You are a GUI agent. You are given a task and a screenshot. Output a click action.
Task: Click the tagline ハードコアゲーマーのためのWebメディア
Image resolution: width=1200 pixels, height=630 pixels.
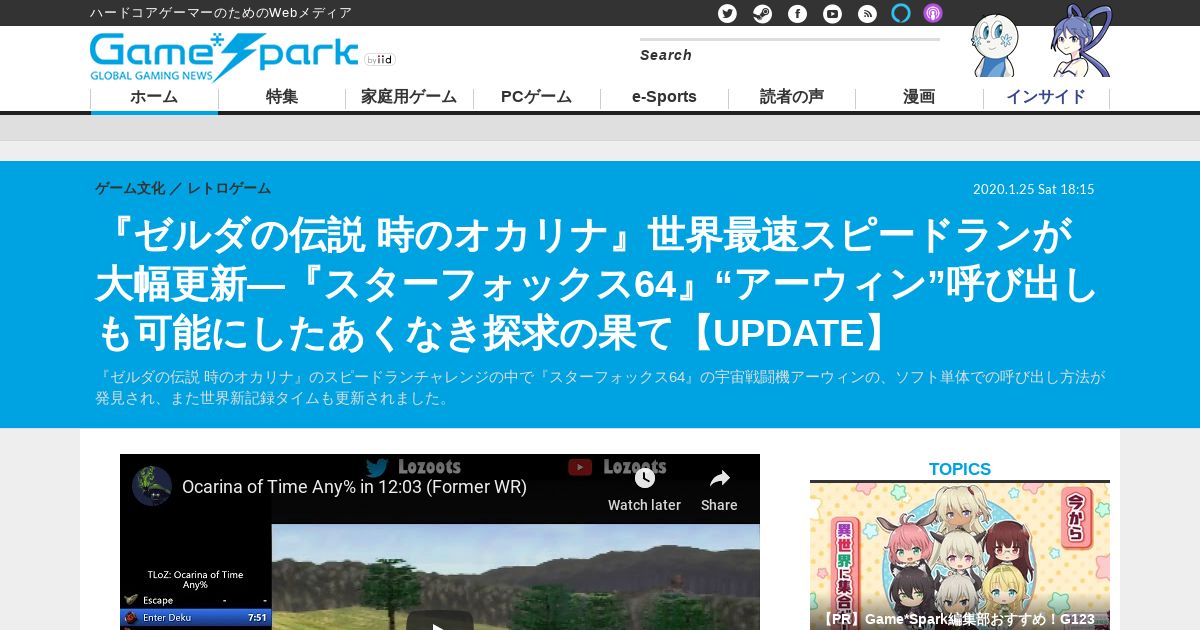[221, 13]
